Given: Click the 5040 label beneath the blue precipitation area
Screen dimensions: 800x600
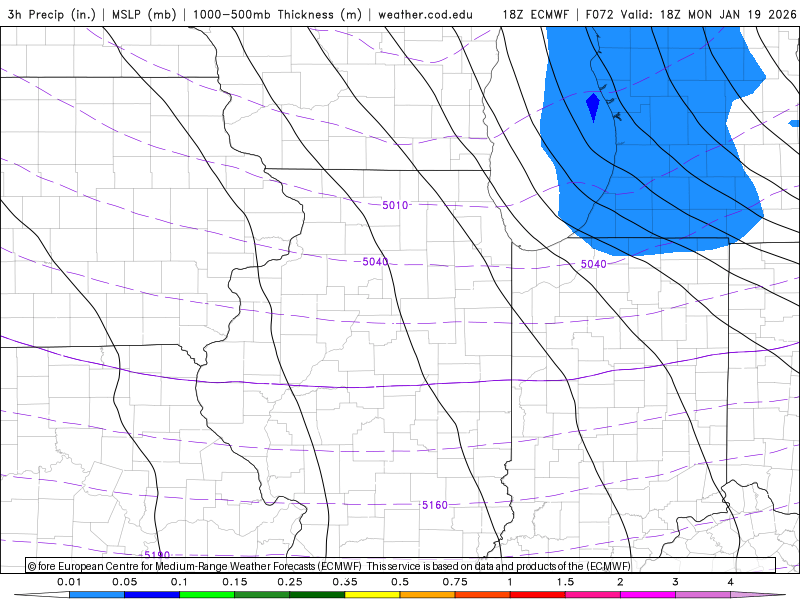Looking at the screenshot, I should point(594,264).
